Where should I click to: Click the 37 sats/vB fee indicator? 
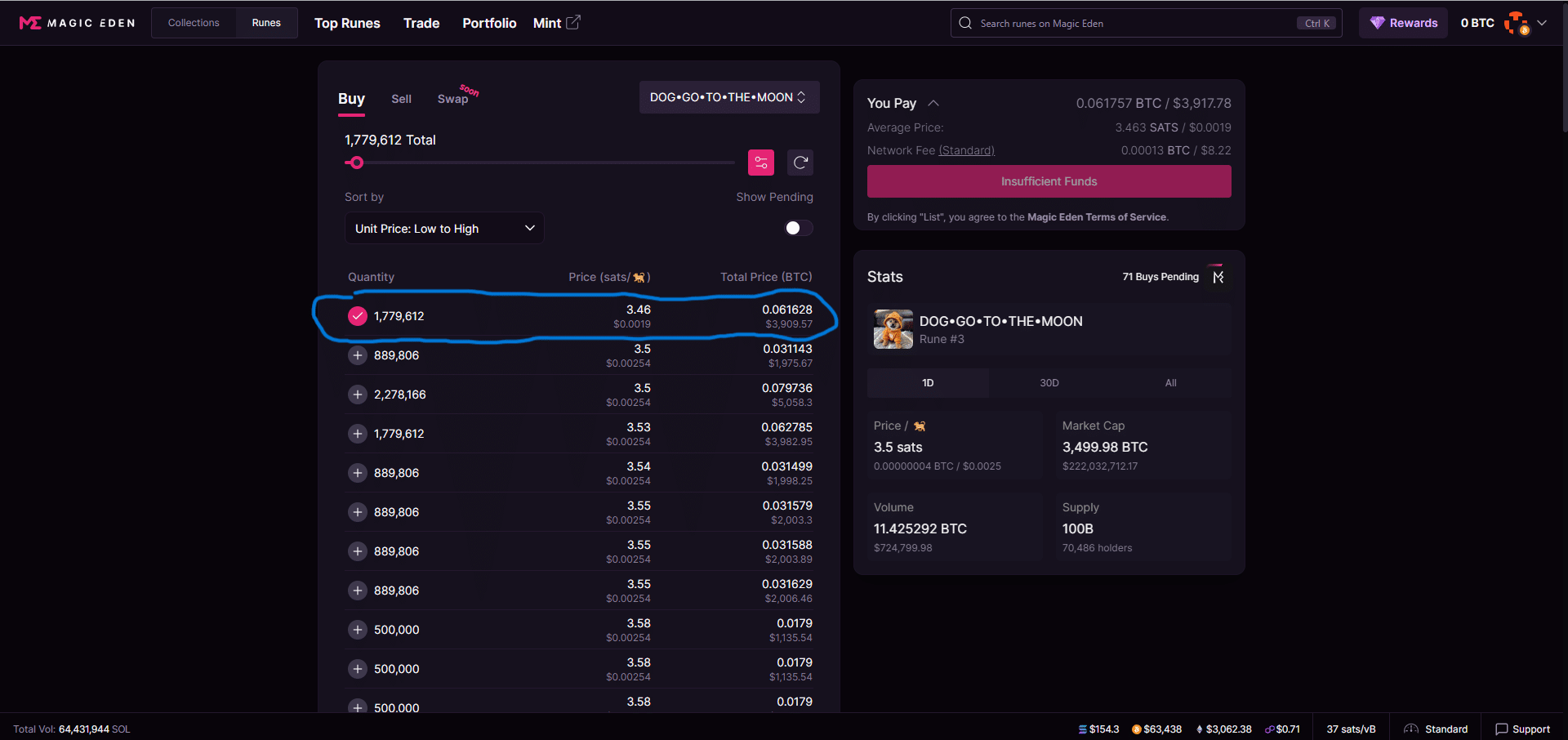(x=1351, y=729)
